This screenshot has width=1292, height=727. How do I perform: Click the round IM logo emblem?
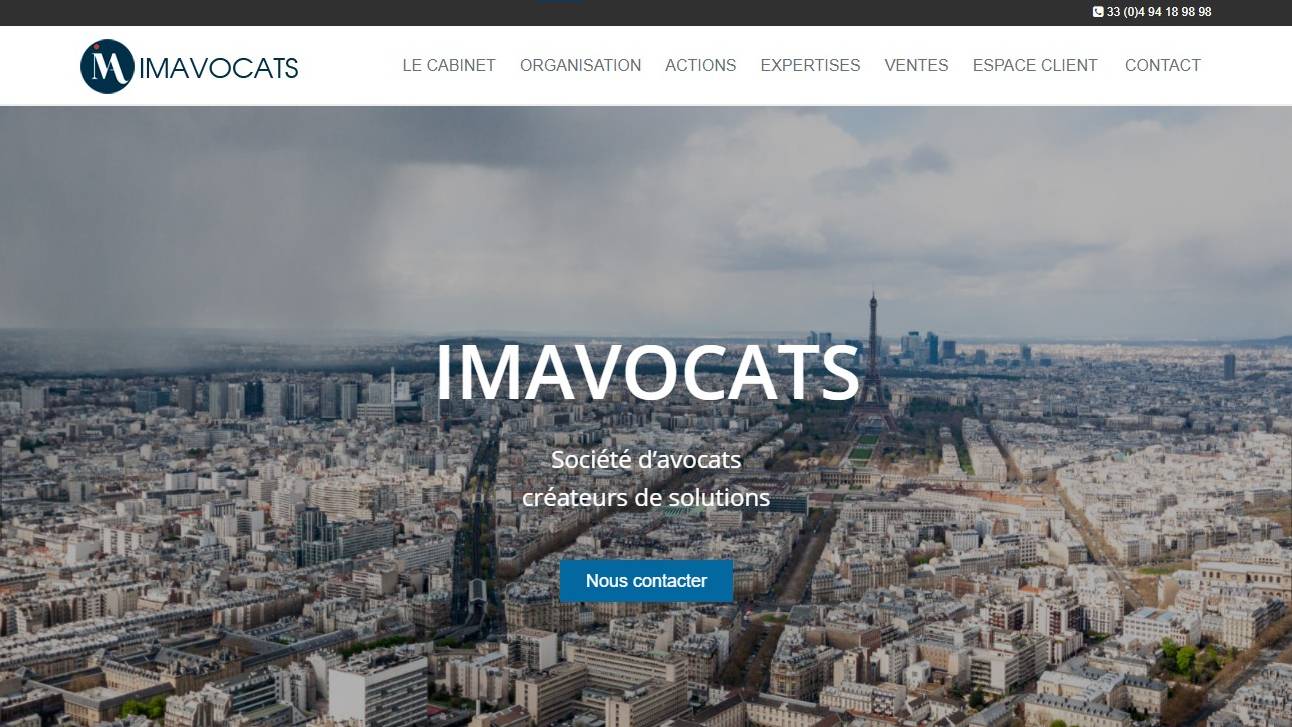107,66
